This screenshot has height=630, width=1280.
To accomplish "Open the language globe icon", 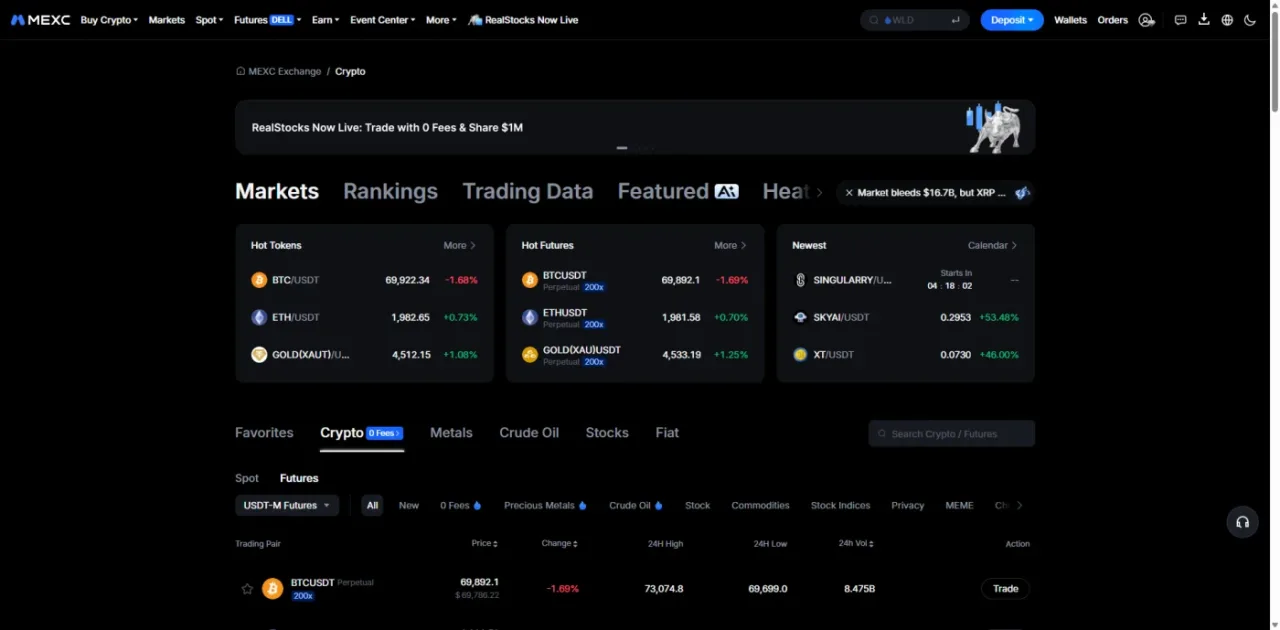I will click(1227, 20).
